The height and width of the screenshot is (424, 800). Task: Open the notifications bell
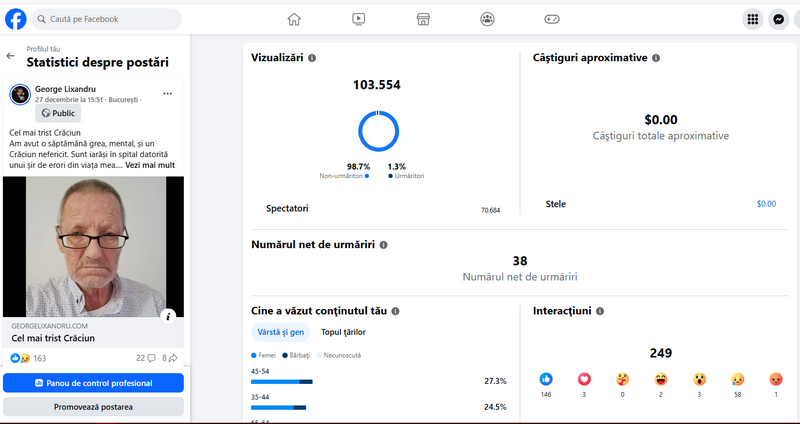pyautogui.click(x=797, y=19)
